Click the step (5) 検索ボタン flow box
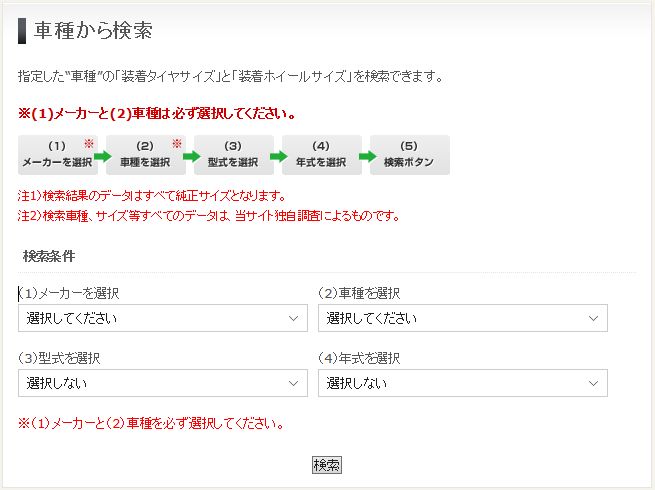This screenshot has width=655, height=490. [409, 155]
